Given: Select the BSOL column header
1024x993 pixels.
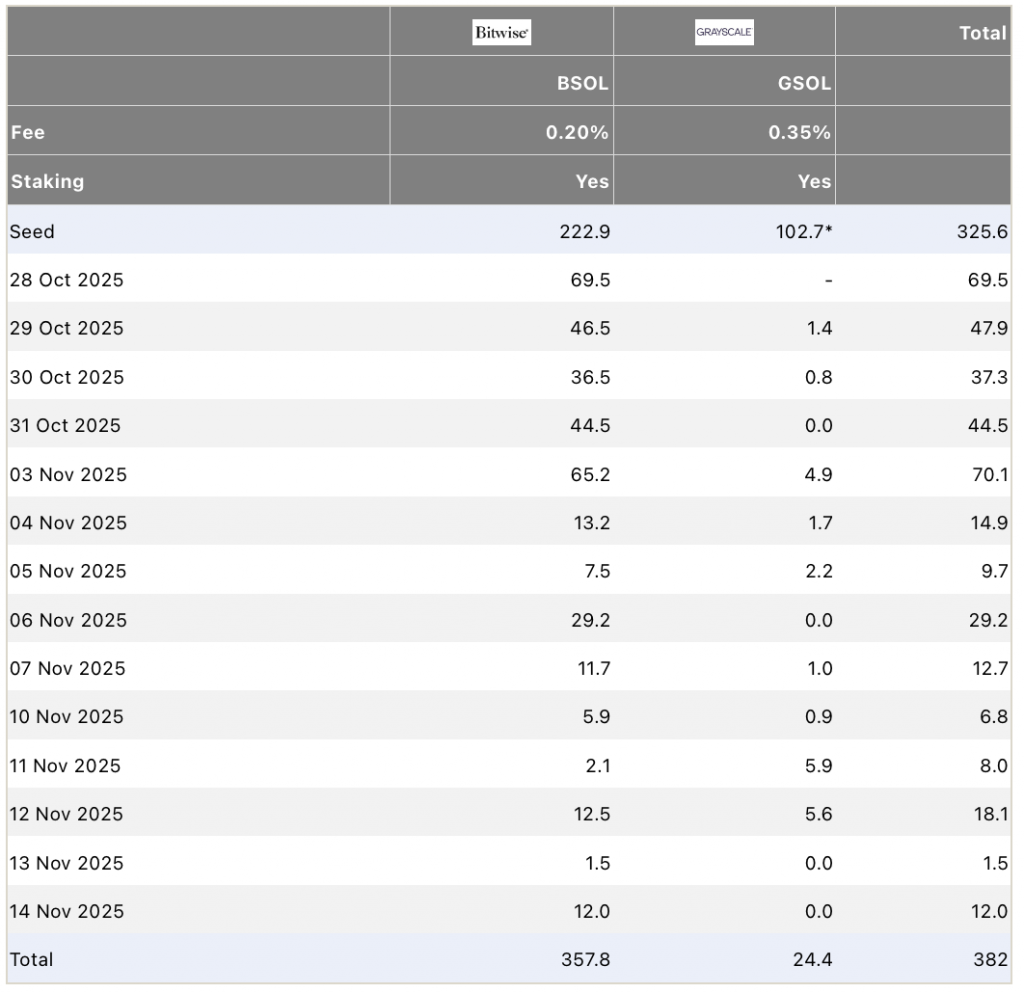Looking at the screenshot, I should pyautogui.click(x=582, y=83).
